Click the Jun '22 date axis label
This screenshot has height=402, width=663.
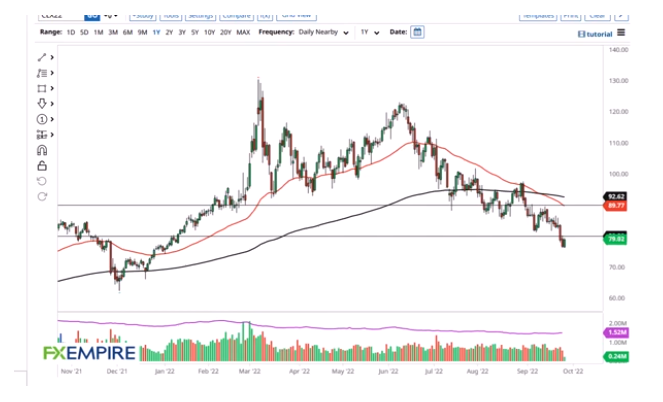point(388,372)
